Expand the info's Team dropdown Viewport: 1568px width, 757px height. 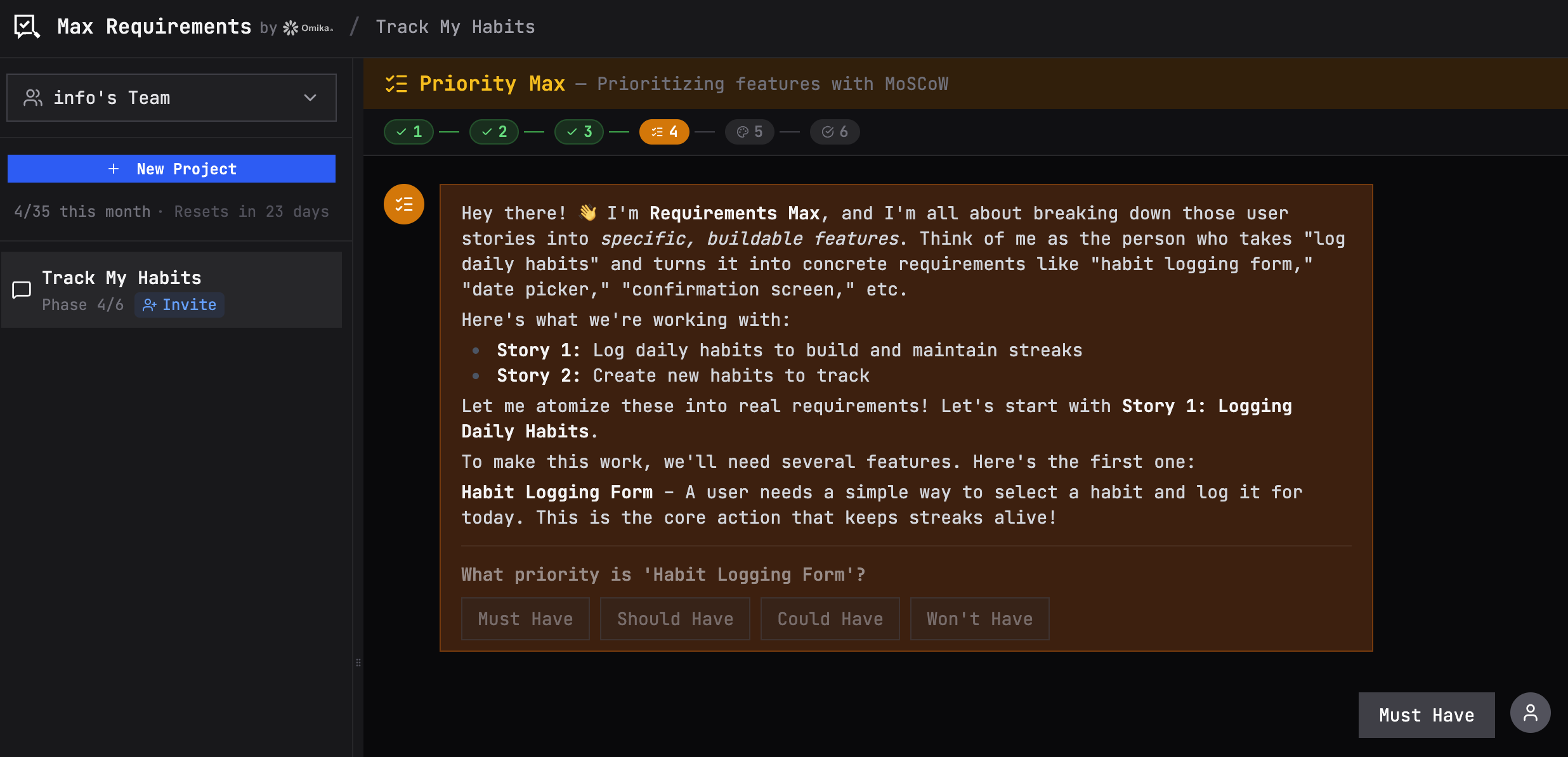[x=310, y=97]
